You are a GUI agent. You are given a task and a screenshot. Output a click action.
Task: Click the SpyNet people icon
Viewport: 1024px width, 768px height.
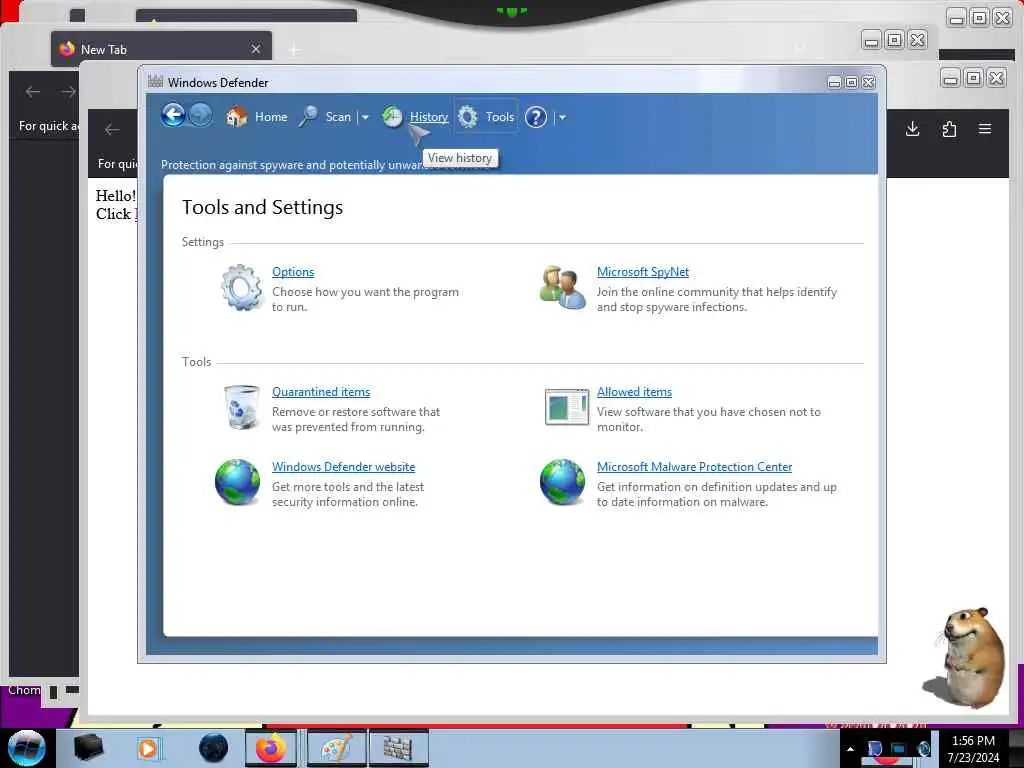[563, 287]
